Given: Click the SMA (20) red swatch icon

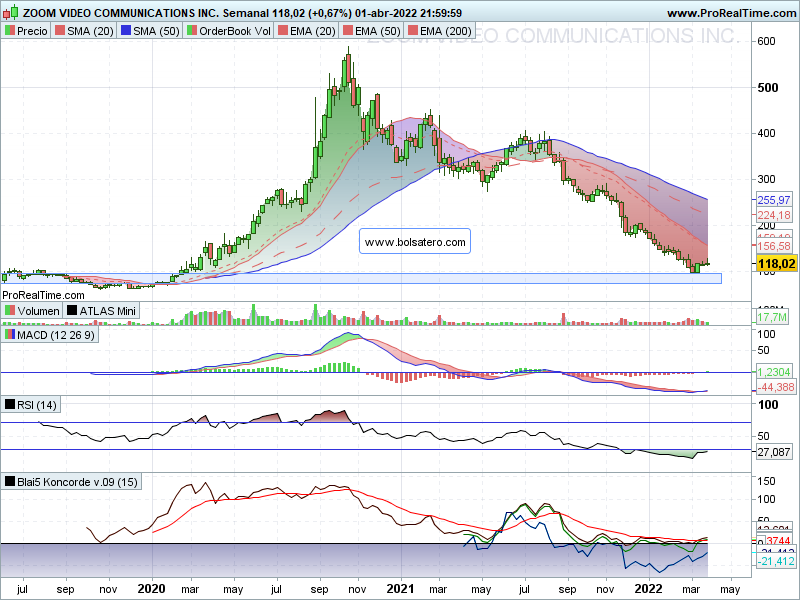Looking at the screenshot, I should click(60, 31).
